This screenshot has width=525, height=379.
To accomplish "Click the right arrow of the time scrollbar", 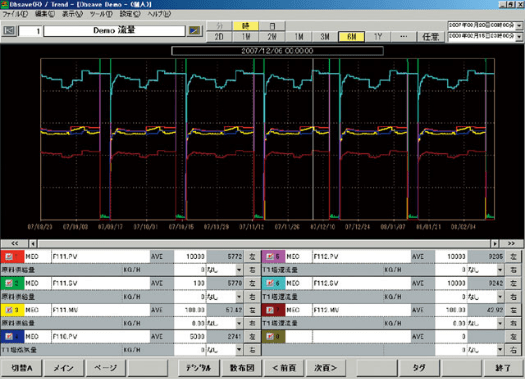I will [x=495, y=243].
